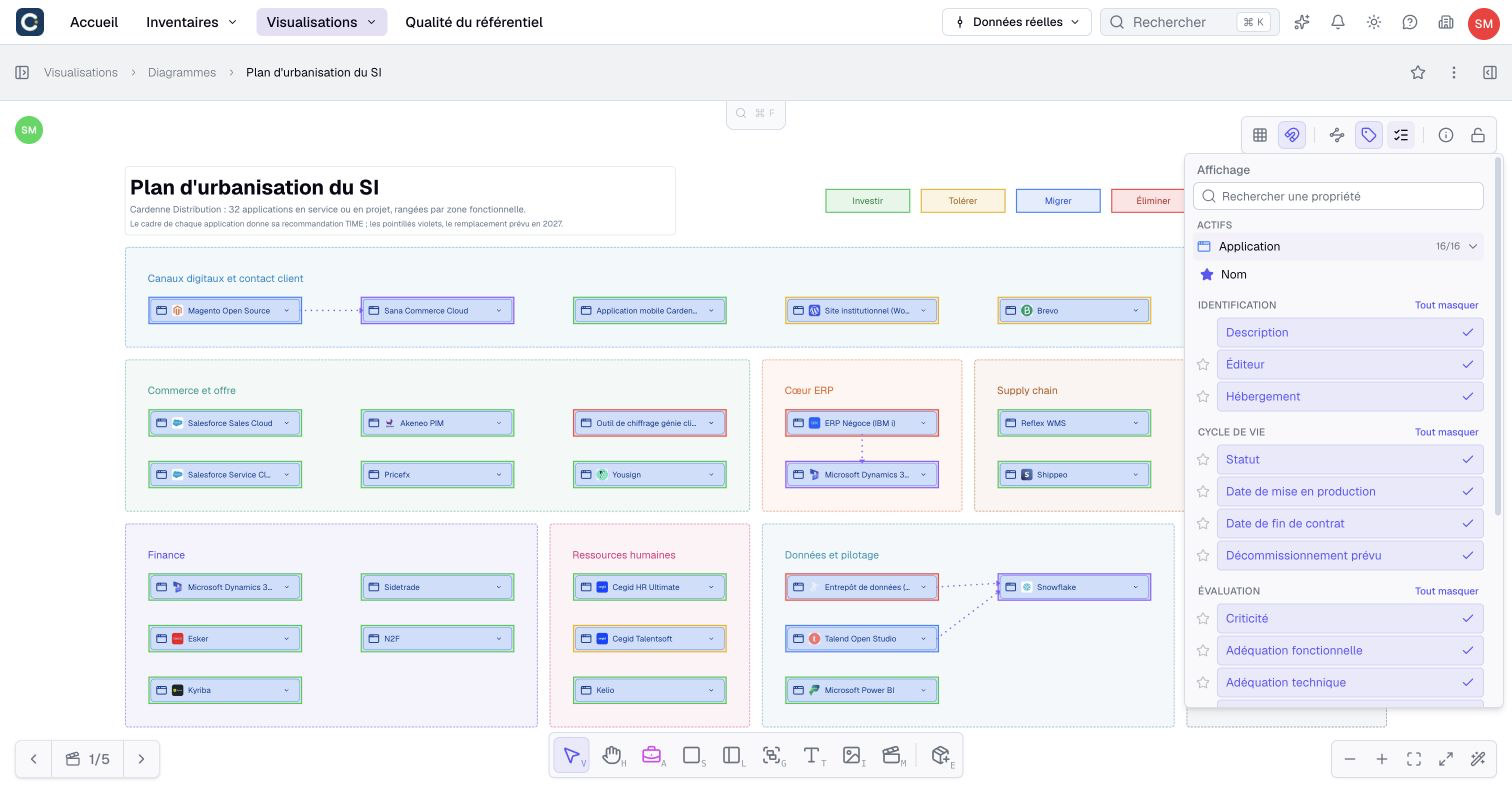This screenshot has width=1512, height=793.
Task: Expand the Kyriba card chevron
Action: coord(286,690)
